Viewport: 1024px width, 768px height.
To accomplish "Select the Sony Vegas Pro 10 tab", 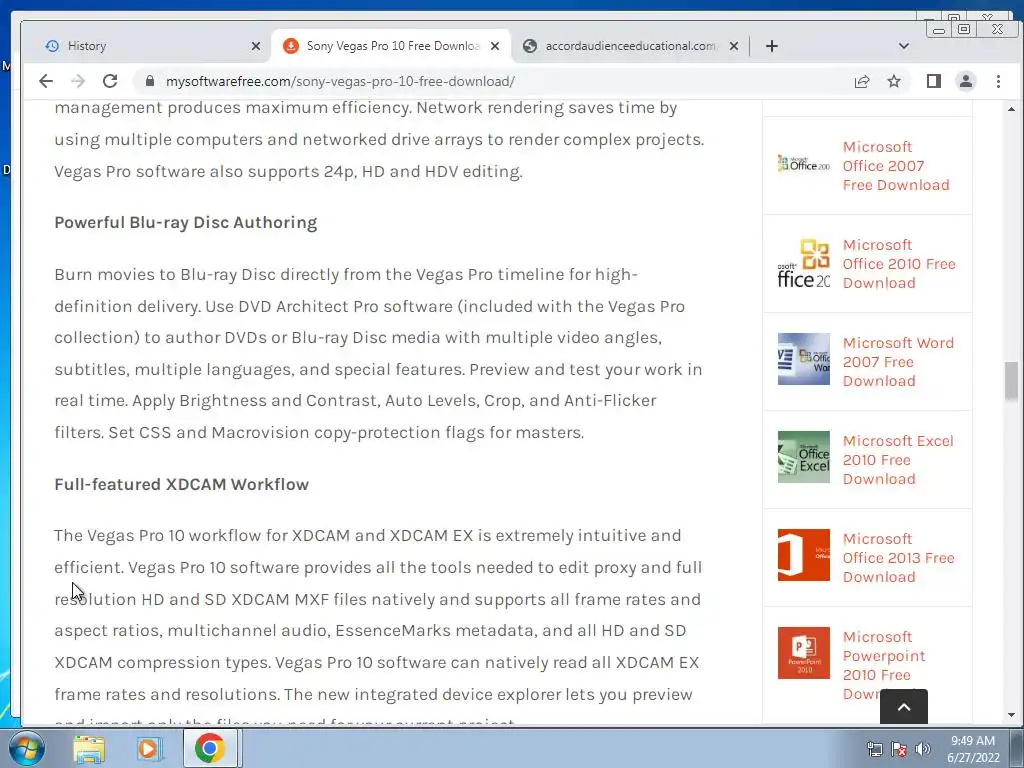I will [392, 46].
